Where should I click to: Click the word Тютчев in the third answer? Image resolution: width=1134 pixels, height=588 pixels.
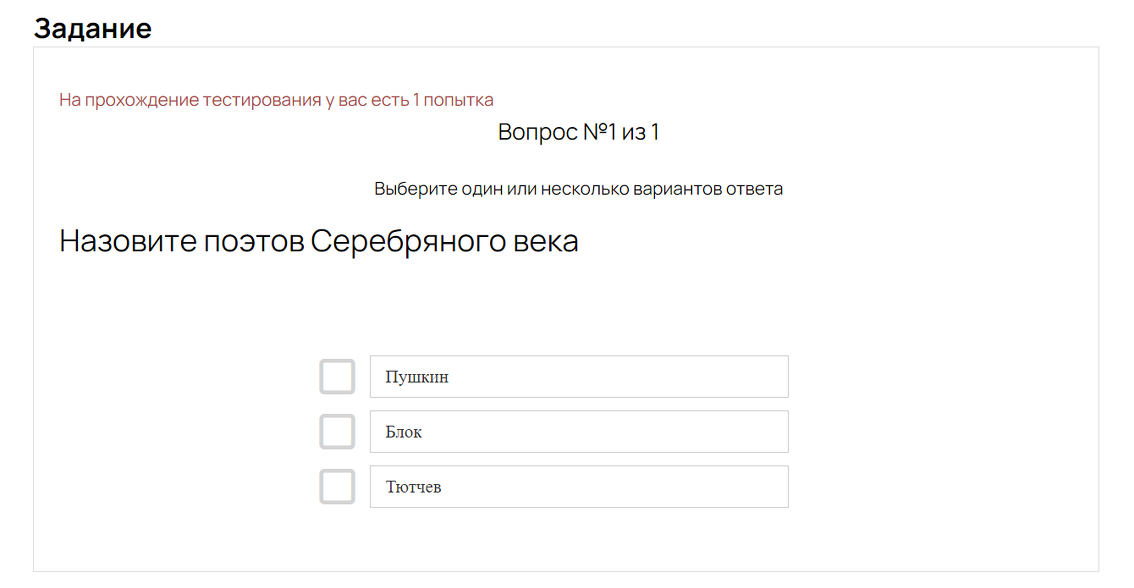coord(413,488)
